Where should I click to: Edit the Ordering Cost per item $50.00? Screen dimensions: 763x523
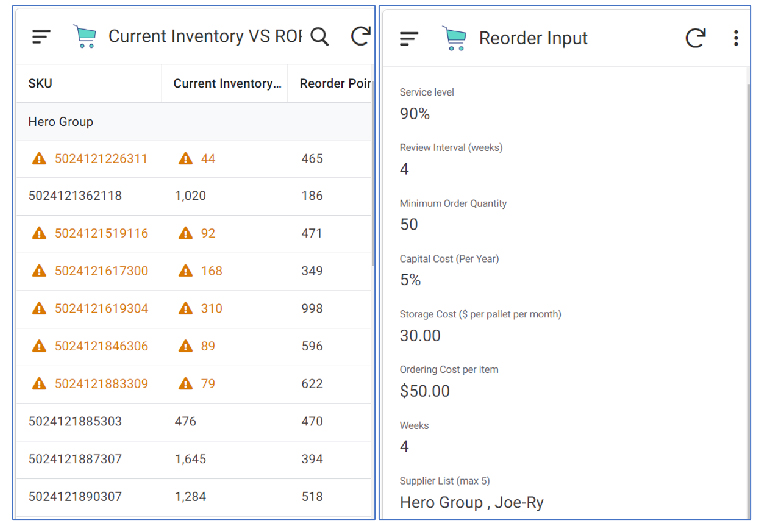(425, 391)
